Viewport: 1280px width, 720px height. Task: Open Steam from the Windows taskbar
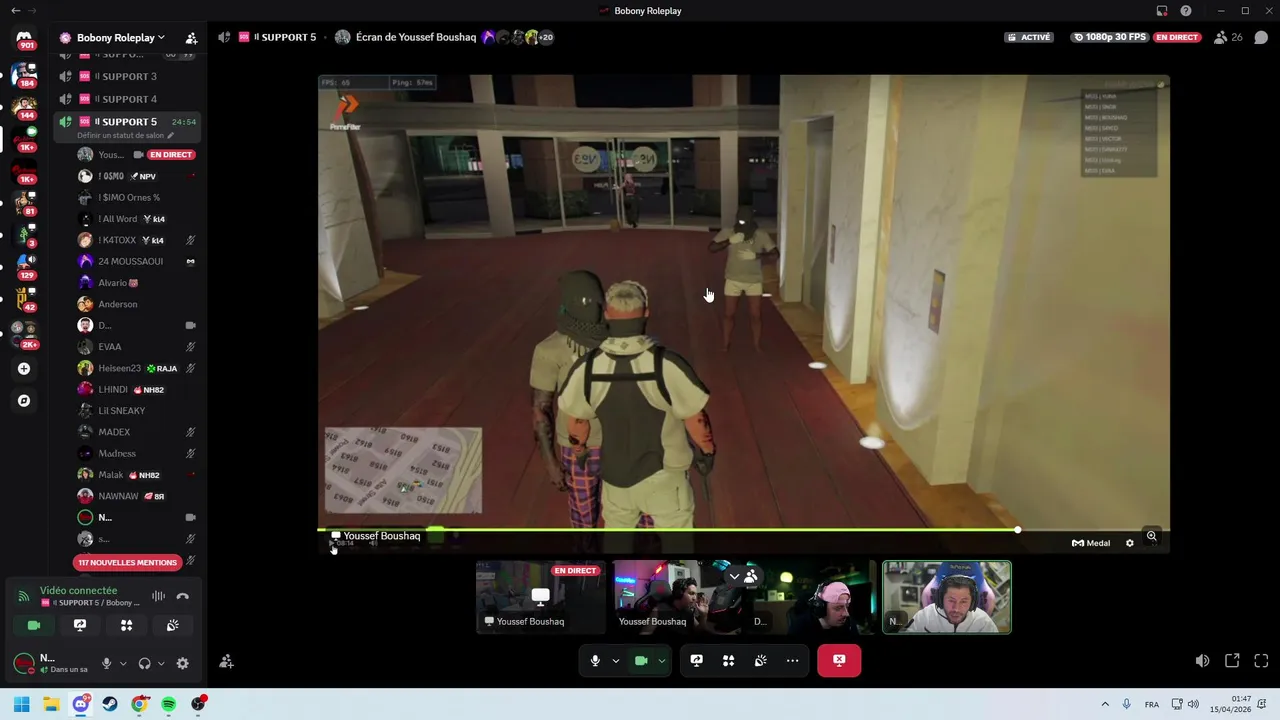(110, 704)
